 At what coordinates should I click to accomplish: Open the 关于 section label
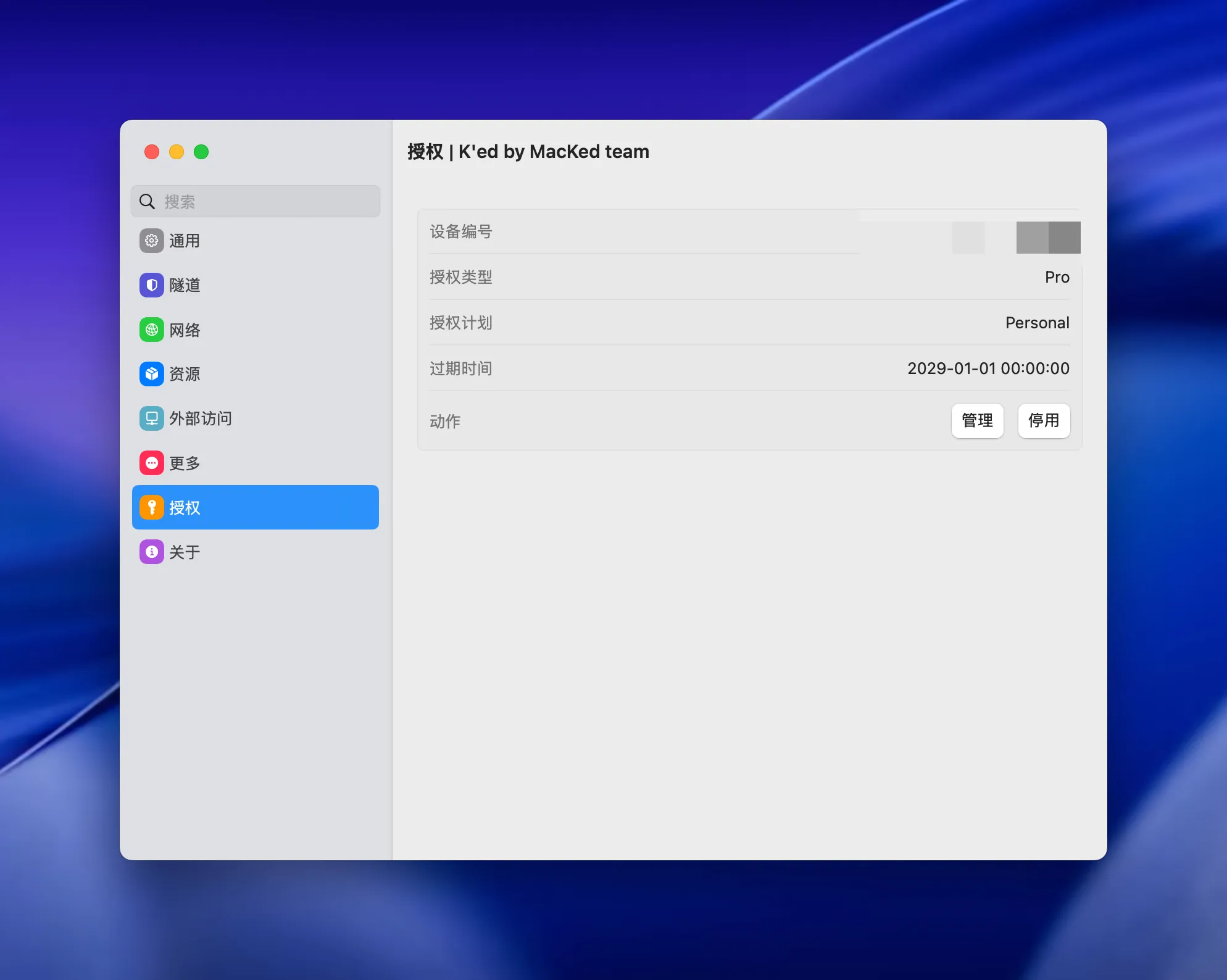tap(185, 552)
